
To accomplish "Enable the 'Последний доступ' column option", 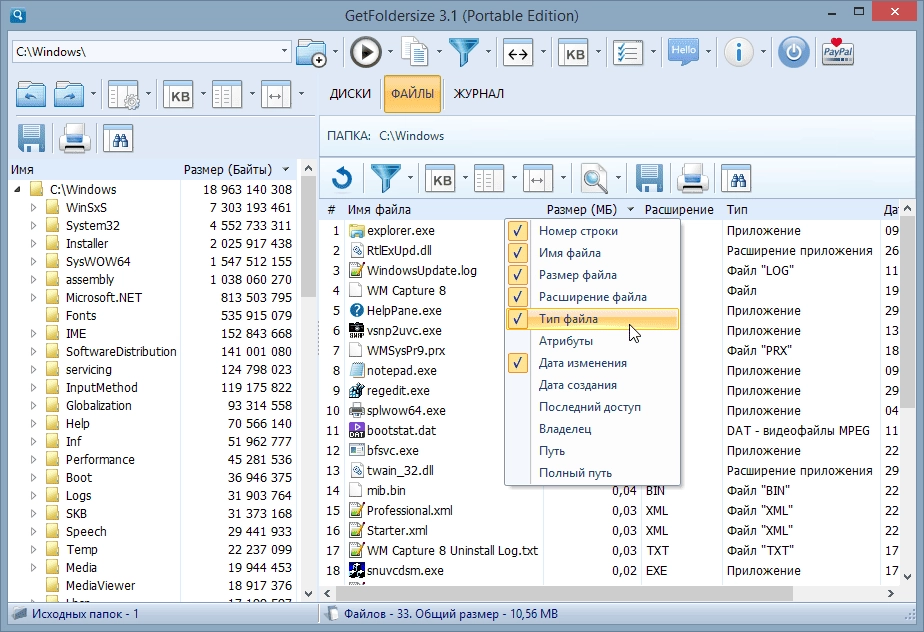I will click(592, 407).
